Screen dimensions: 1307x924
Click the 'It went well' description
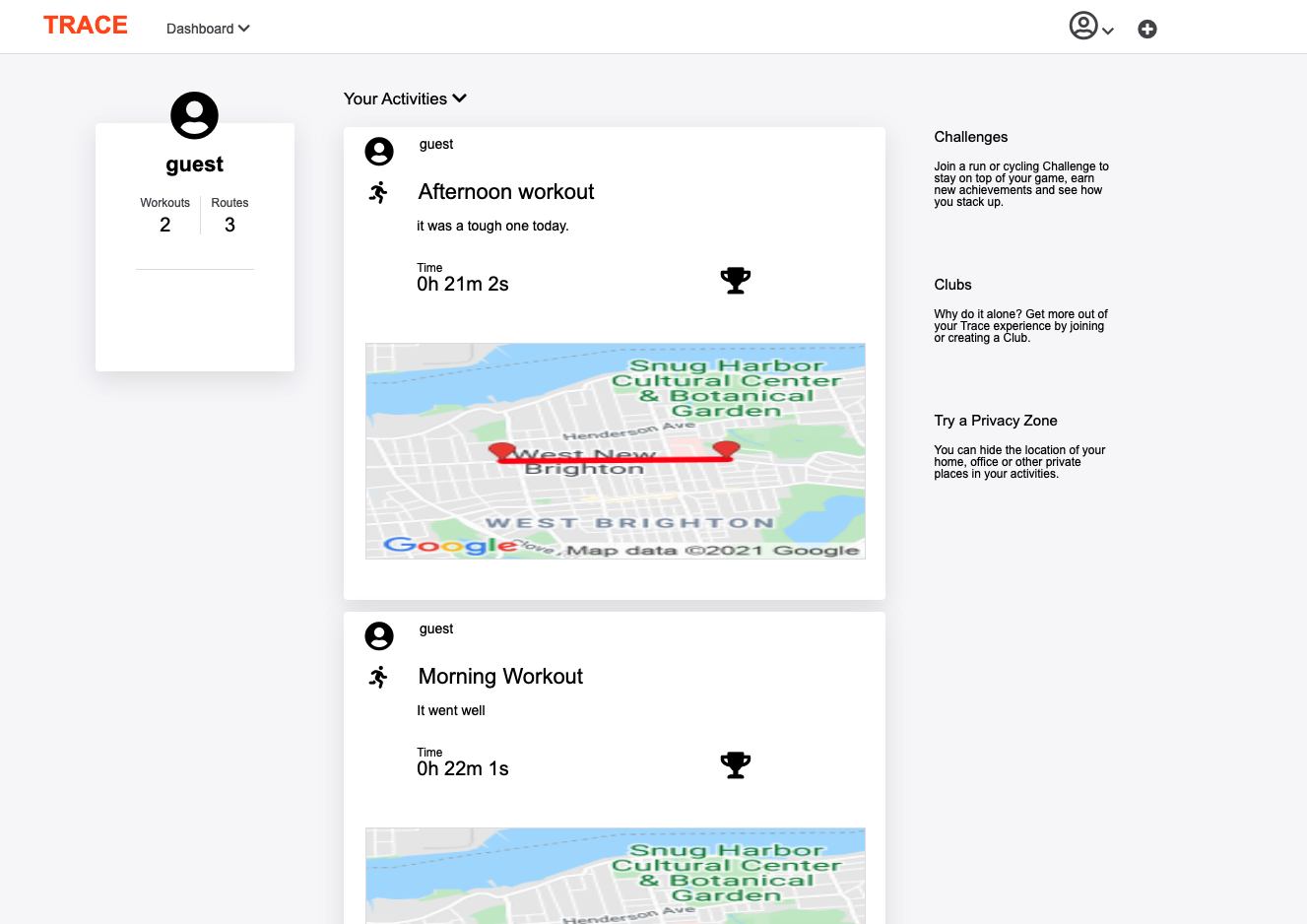tap(451, 710)
